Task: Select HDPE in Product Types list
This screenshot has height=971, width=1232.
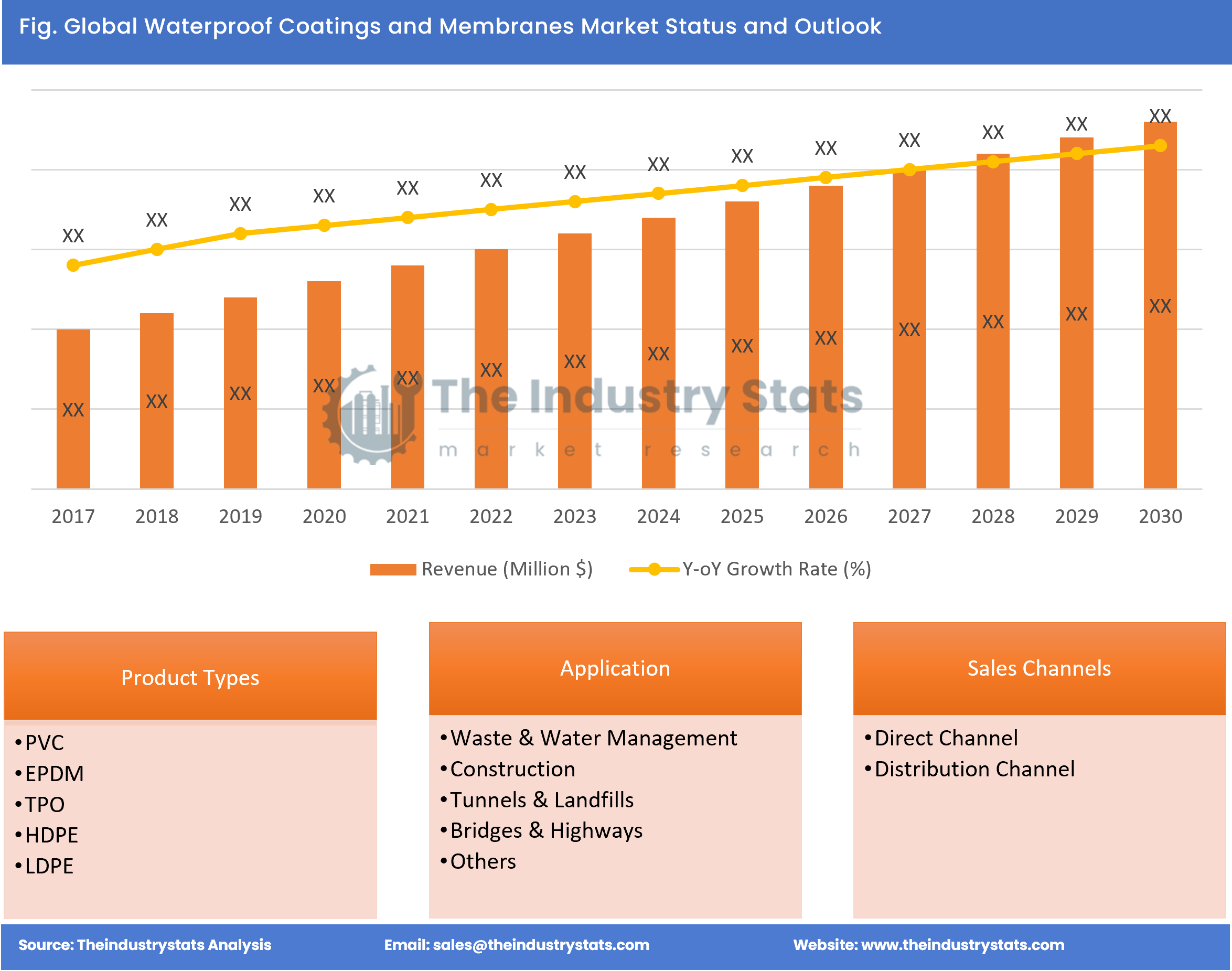Action: click(51, 835)
